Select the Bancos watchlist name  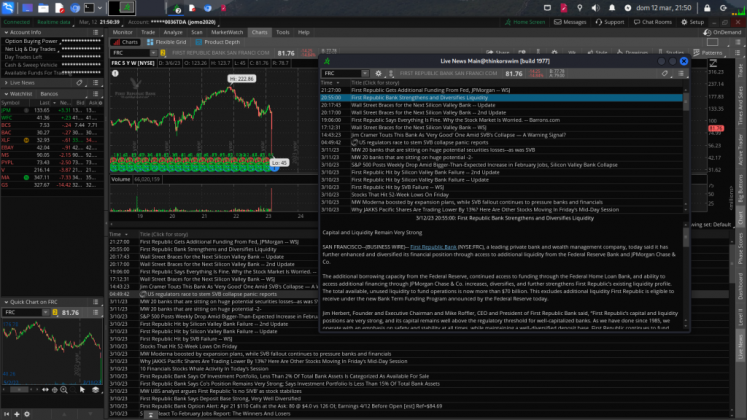click(x=49, y=94)
